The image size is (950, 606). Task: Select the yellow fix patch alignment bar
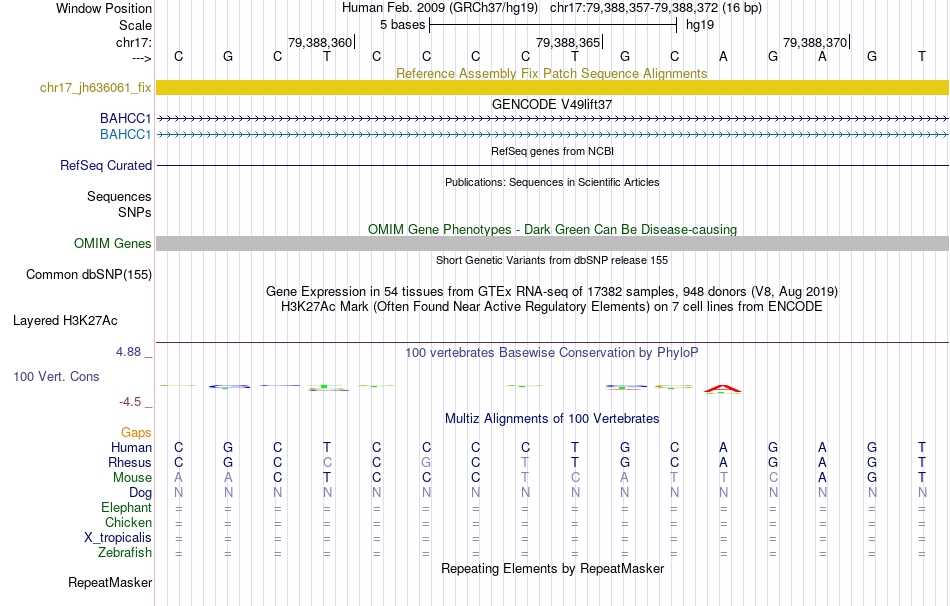553,87
